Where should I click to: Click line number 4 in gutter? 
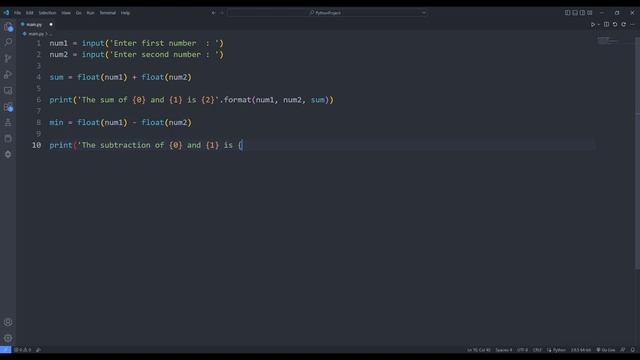click(38, 77)
